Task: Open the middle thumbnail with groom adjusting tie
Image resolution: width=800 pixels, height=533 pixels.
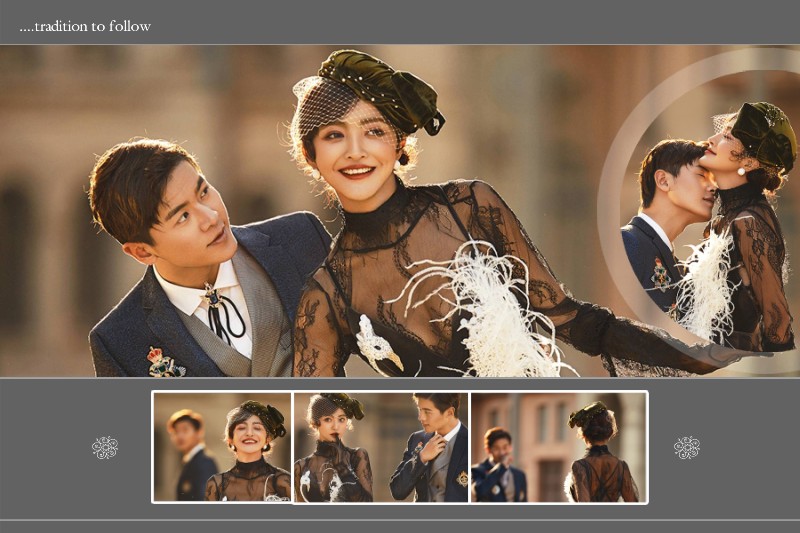Action: coord(381,447)
